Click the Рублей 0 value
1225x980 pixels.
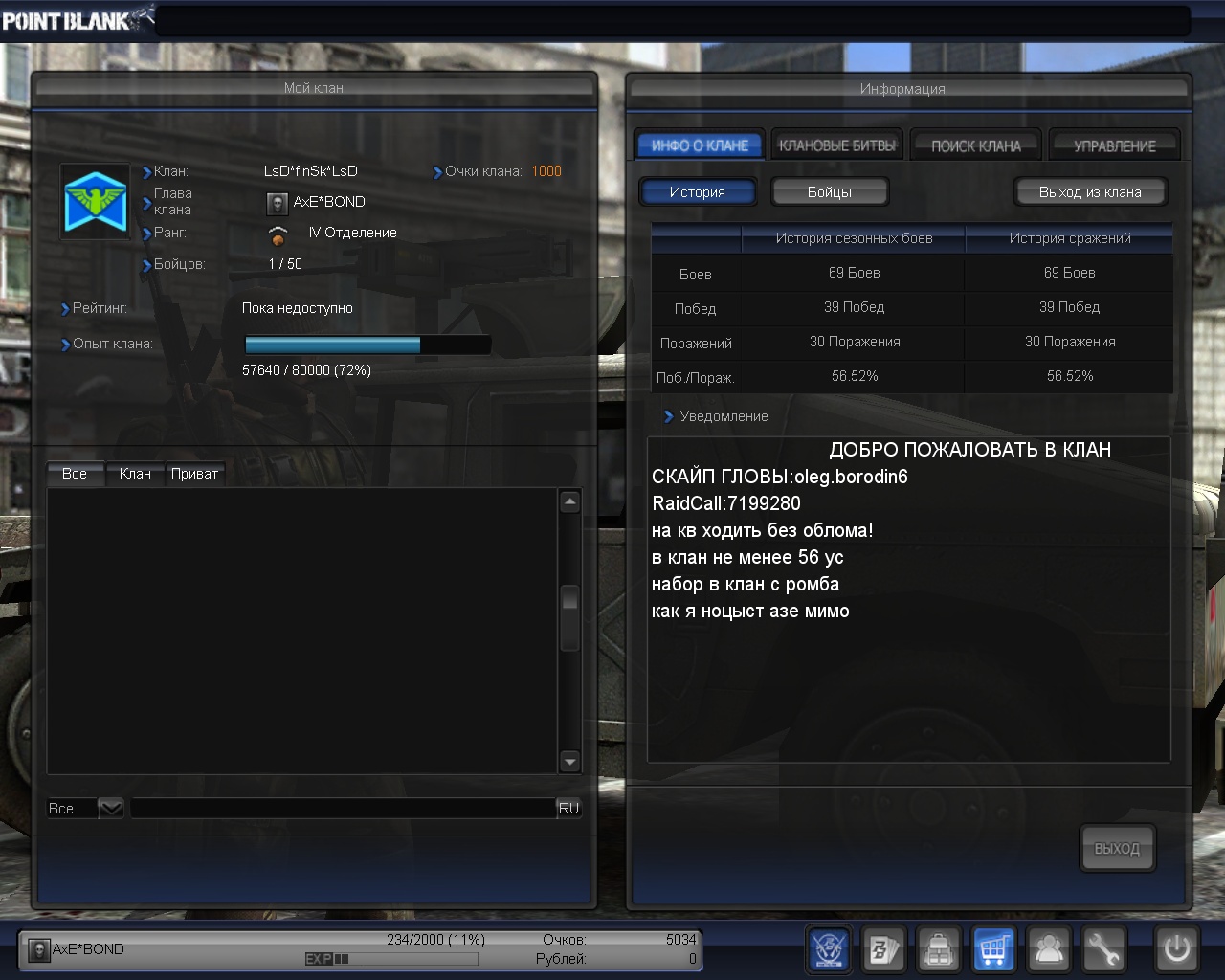pos(693,959)
